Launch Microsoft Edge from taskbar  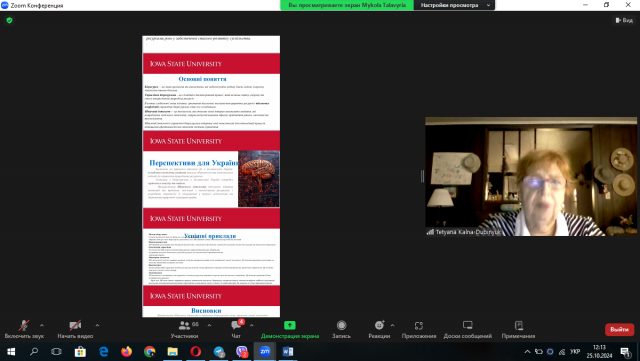[104, 352]
